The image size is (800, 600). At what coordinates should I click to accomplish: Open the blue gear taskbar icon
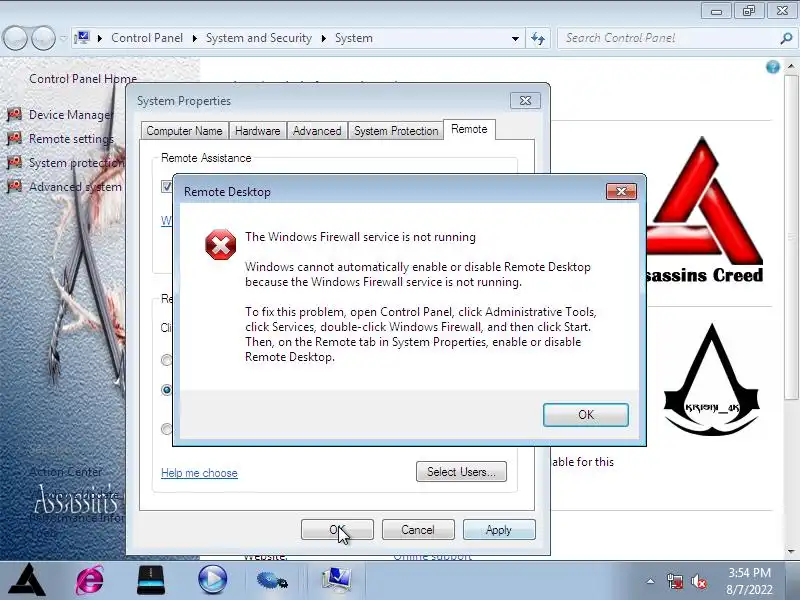pos(272,580)
